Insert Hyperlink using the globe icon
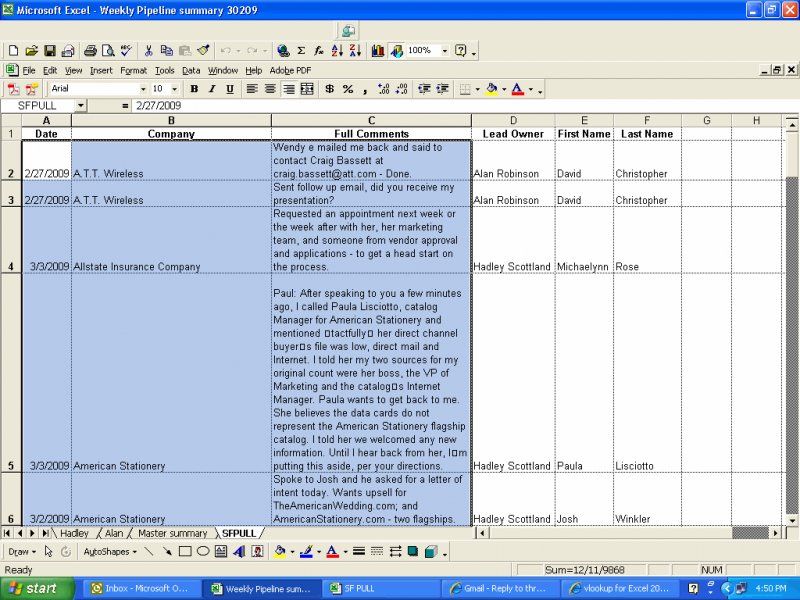 (x=283, y=51)
